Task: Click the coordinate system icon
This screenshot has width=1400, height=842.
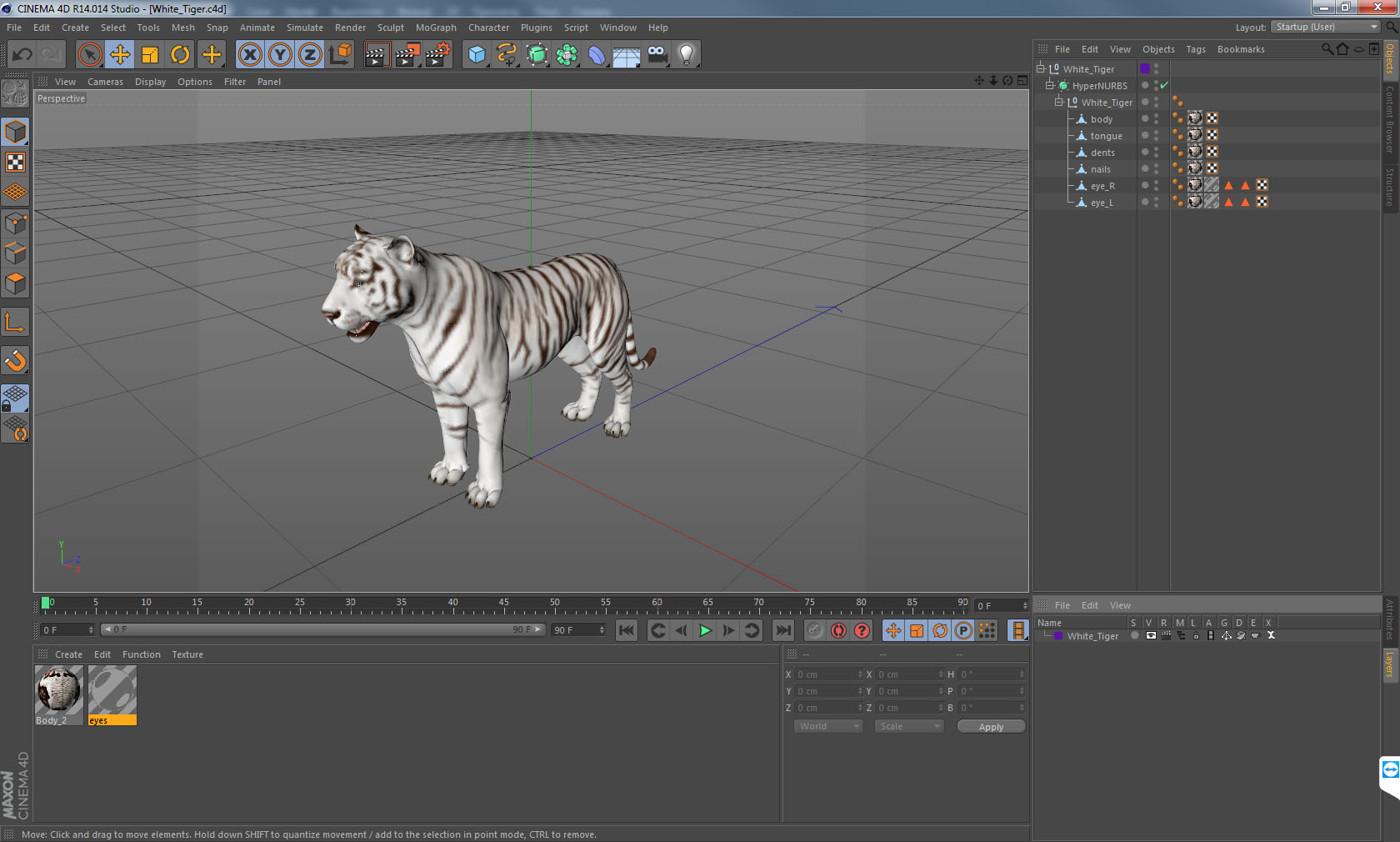Action: pyautogui.click(x=340, y=55)
